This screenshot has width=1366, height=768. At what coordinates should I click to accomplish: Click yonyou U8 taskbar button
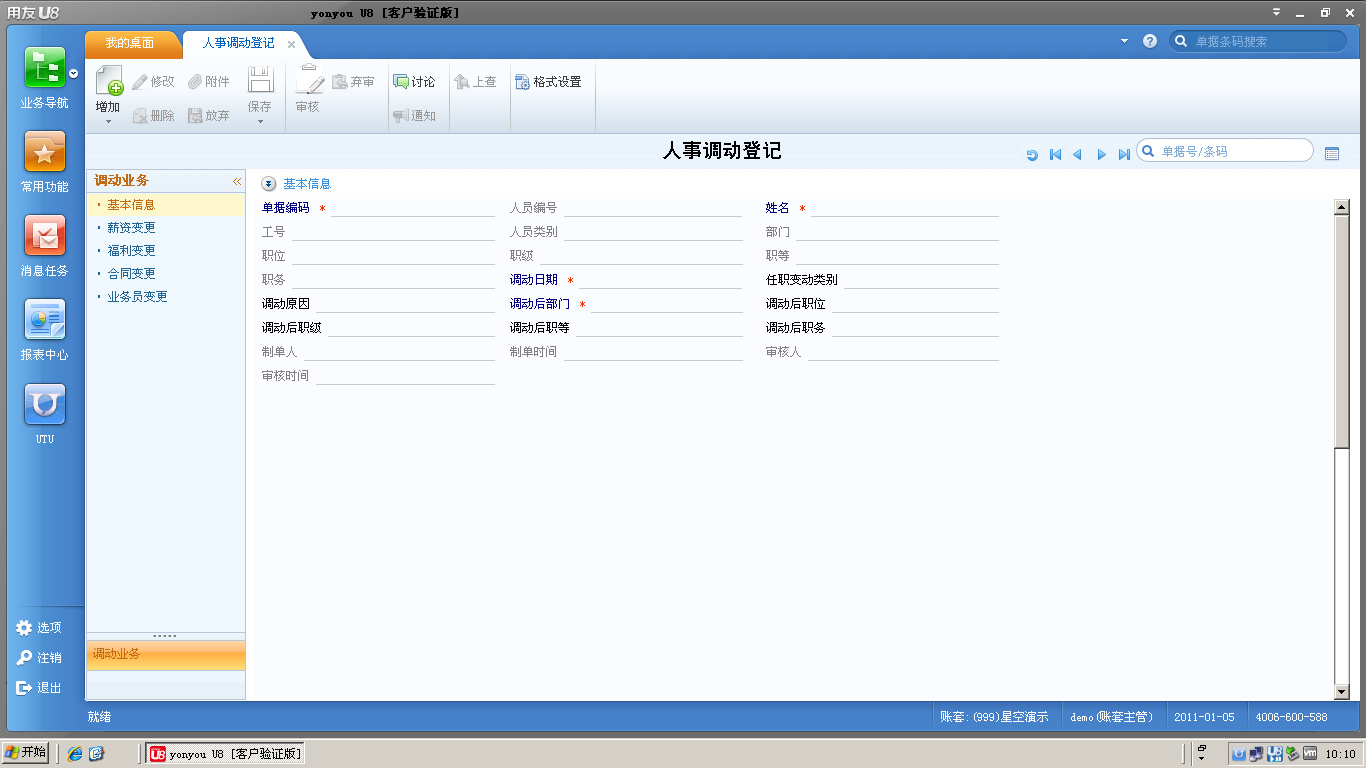226,754
